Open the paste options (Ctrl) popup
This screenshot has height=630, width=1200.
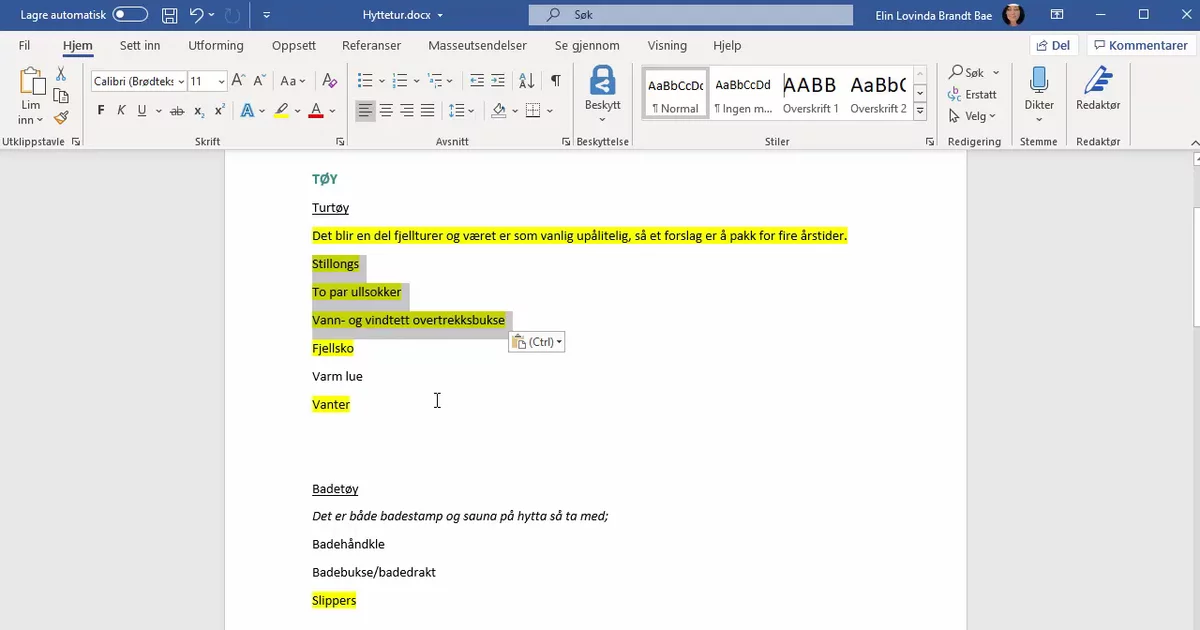537,342
